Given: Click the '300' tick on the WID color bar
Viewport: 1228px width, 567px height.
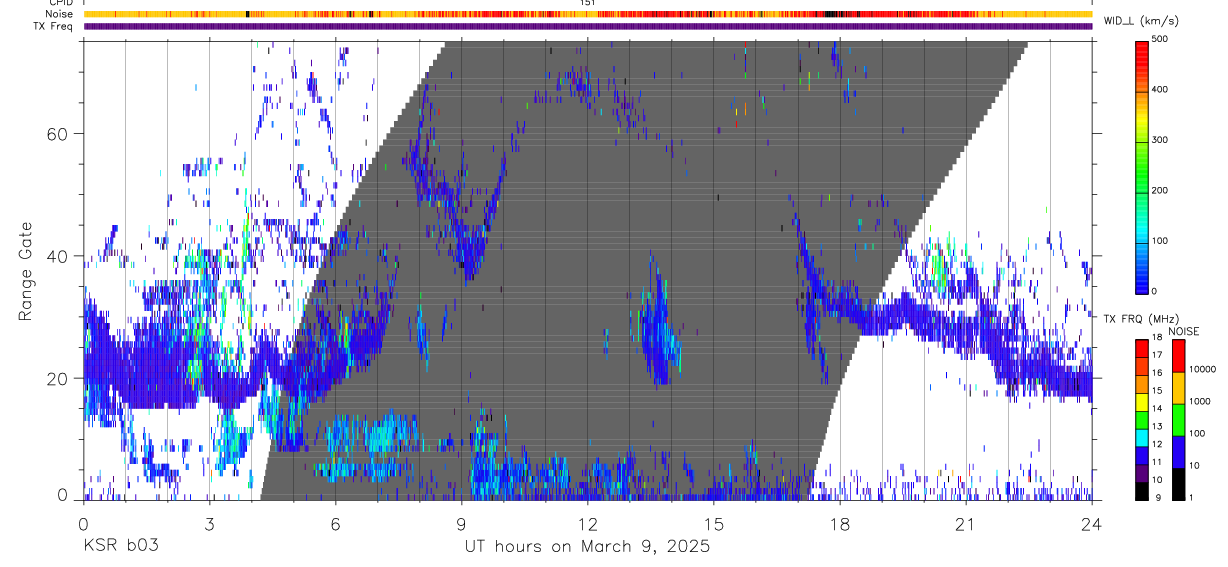Looking at the screenshot, I should tap(1162, 140).
